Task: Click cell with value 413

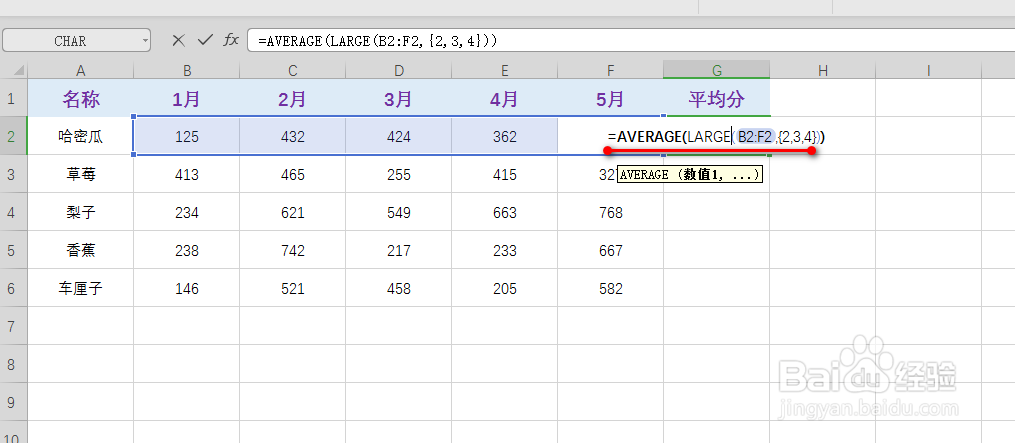Action: pos(186,174)
